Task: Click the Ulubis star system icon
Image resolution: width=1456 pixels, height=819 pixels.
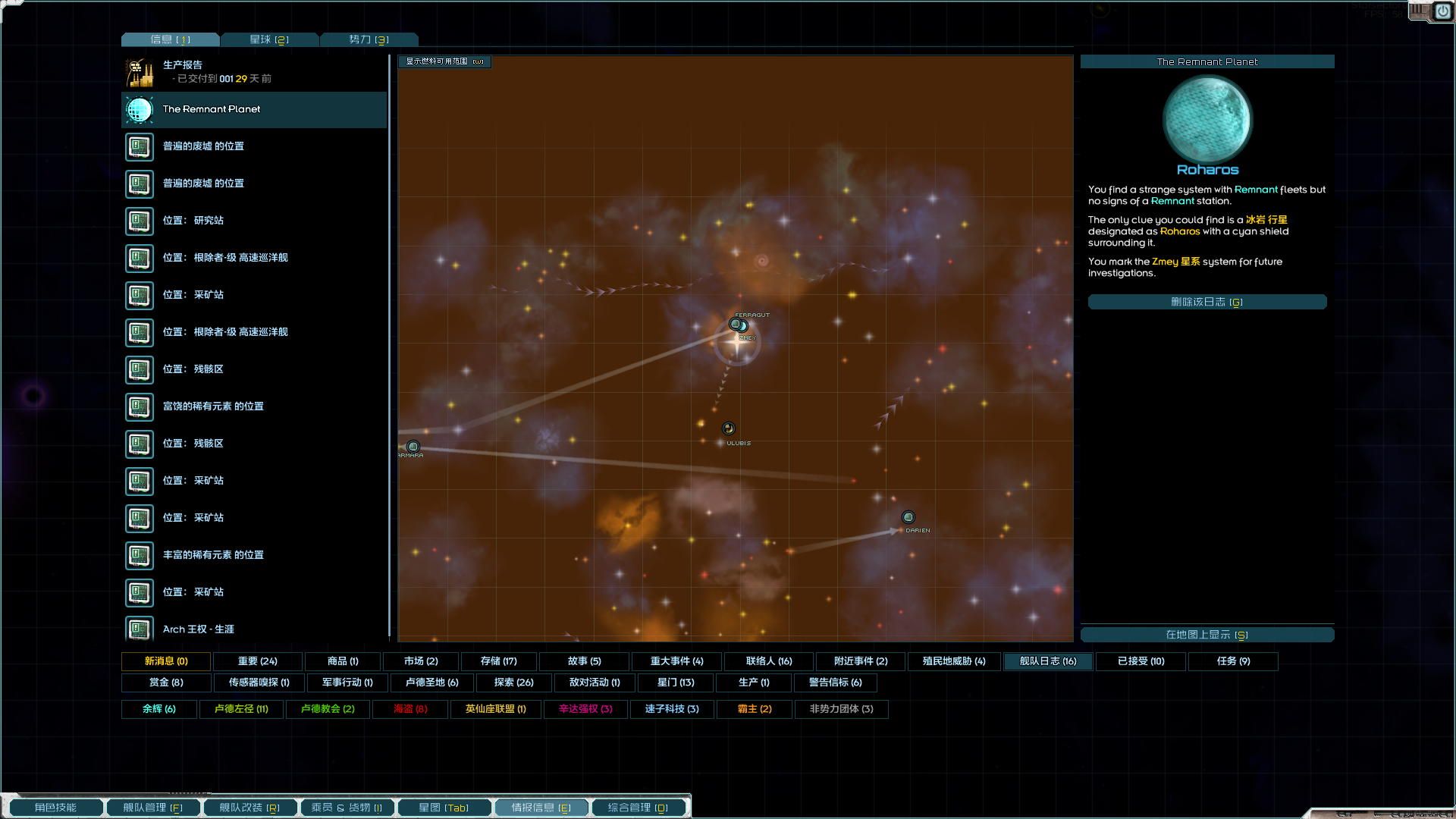Action: [x=728, y=428]
